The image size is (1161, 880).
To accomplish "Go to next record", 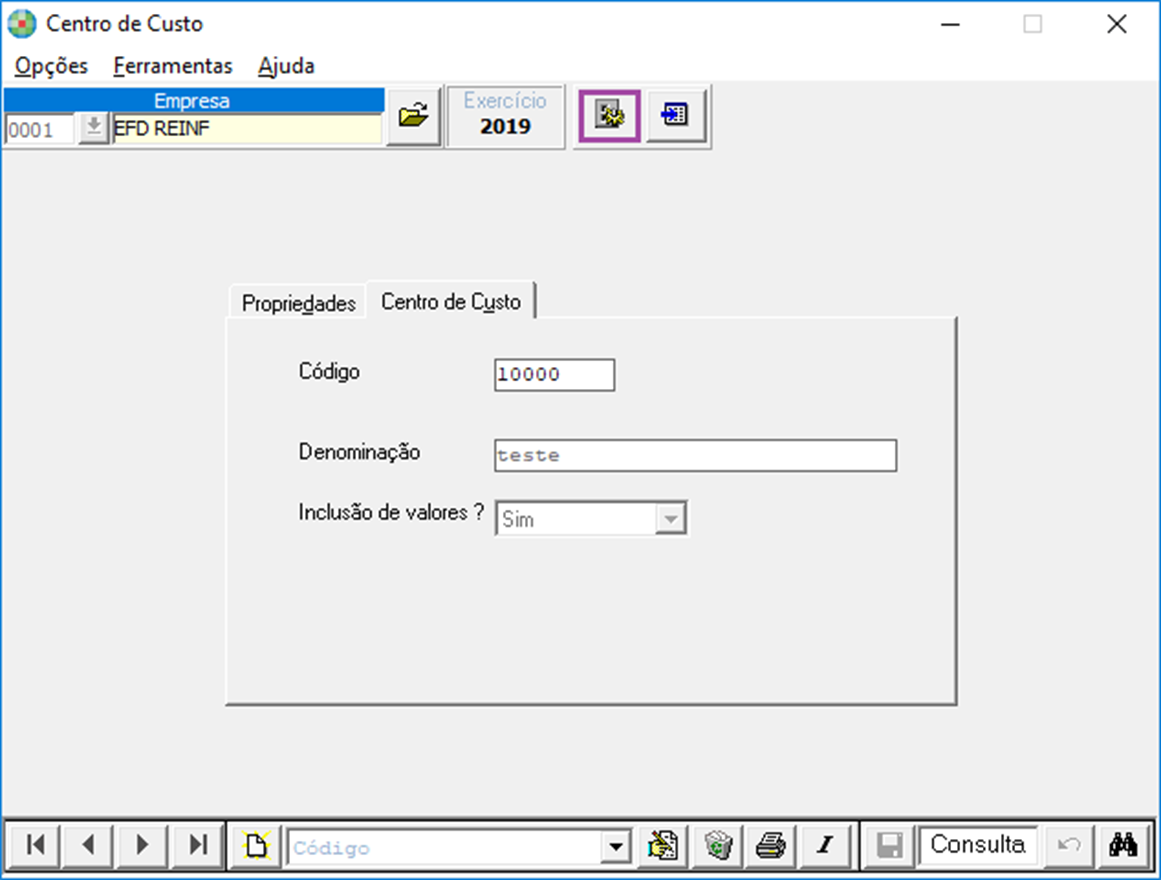I will coord(142,844).
